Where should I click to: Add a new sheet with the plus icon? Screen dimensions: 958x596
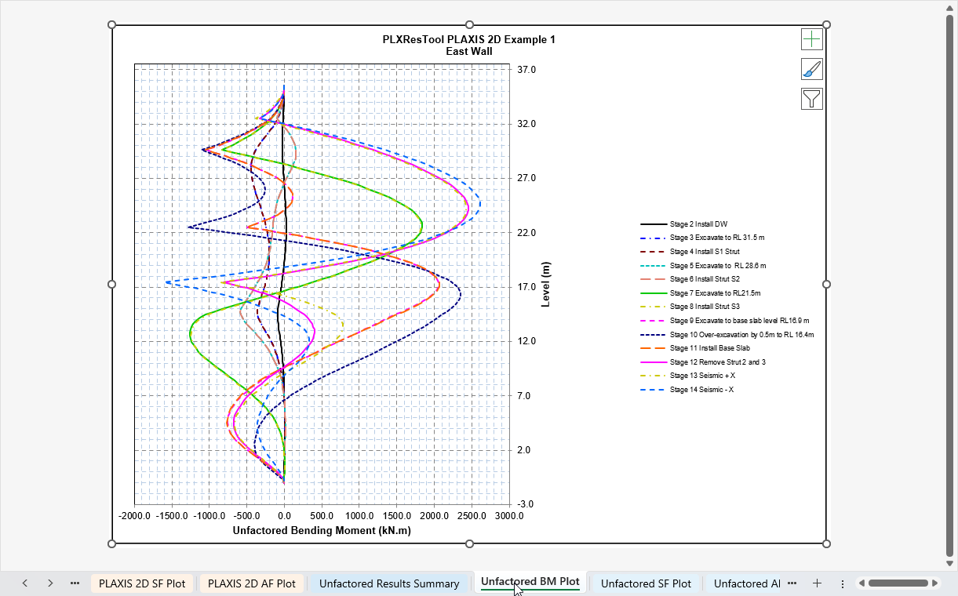817,583
